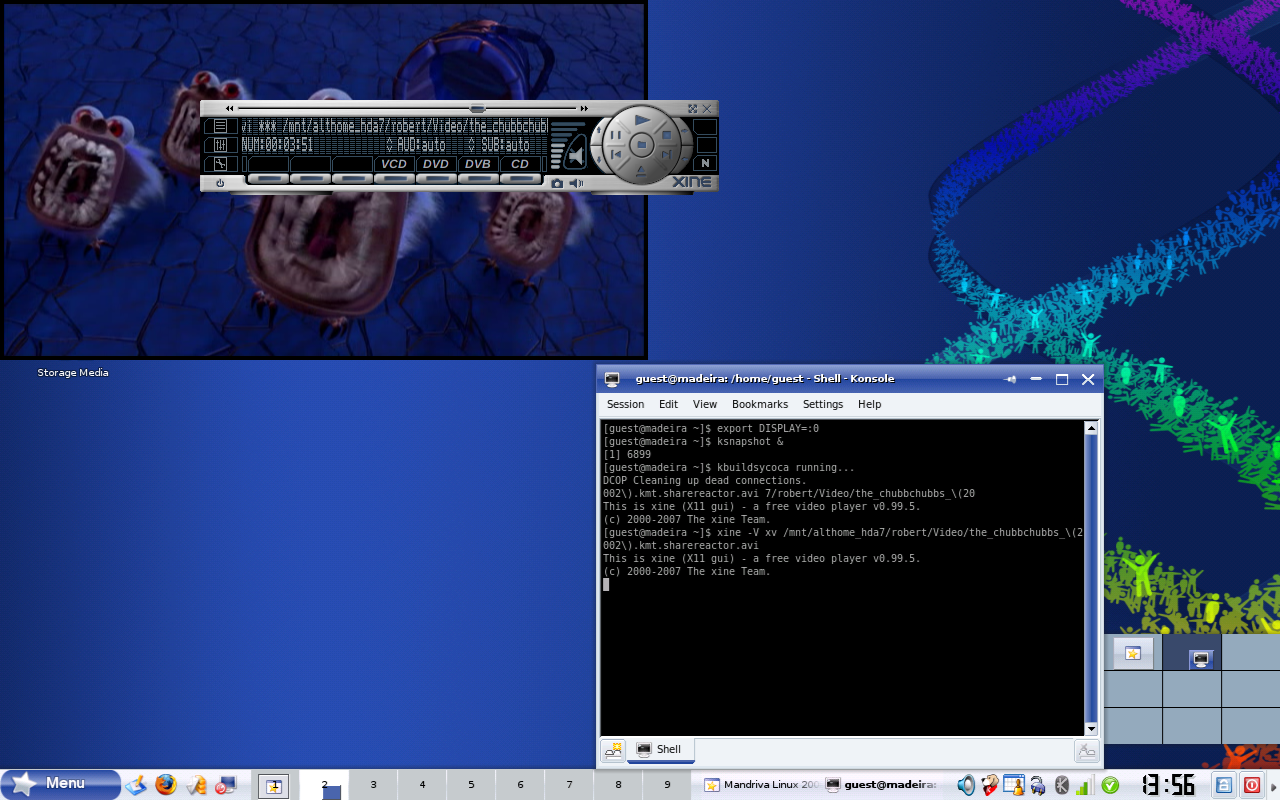Open the Help menu in Konsole

pos(870,404)
